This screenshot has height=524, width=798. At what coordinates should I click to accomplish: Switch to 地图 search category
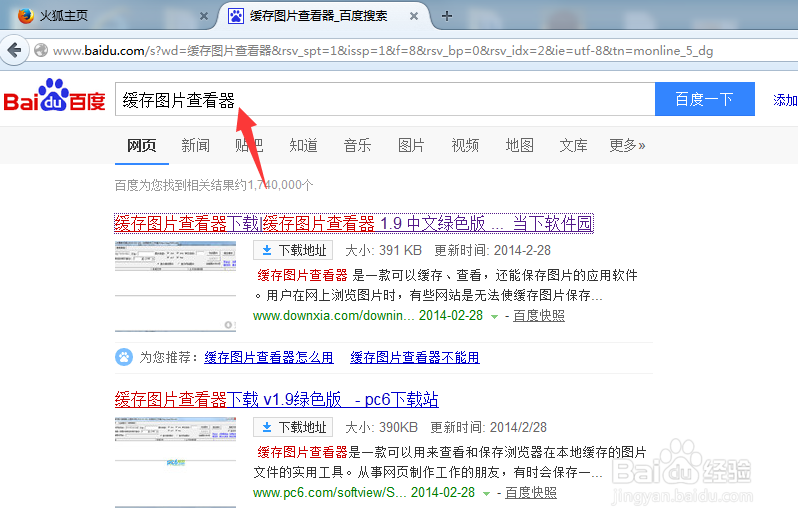point(519,145)
